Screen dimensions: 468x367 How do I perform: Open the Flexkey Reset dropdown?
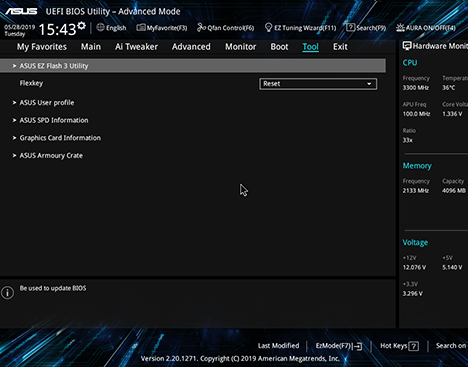pyautogui.click(x=318, y=84)
